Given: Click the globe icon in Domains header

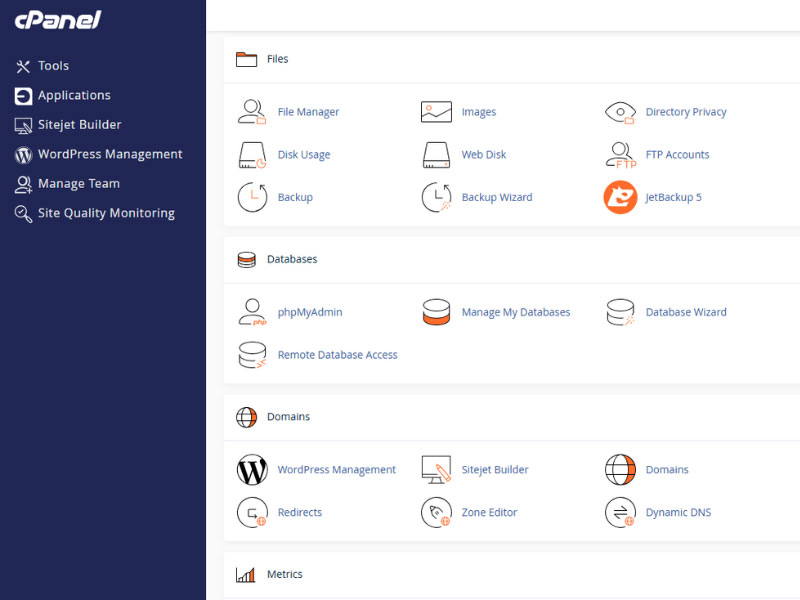Looking at the screenshot, I should (x=246, y=417).
